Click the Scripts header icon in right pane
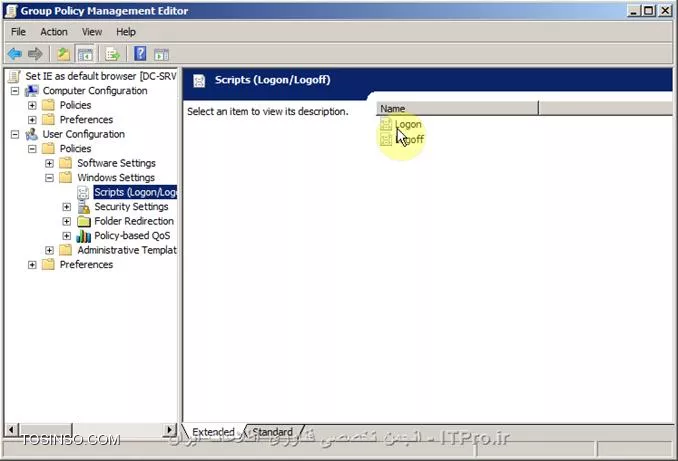This screenshot has width=678, height=461. click(199, 80)
